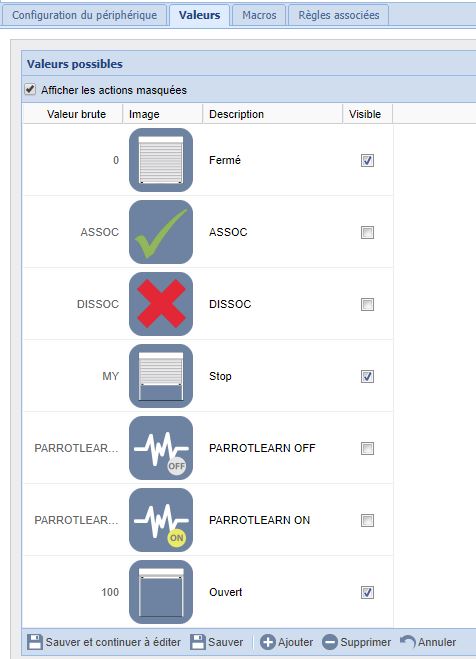Click the red cross DISSOC image
Viewport: 476px width, 659px height.
(x=161, y=304)
